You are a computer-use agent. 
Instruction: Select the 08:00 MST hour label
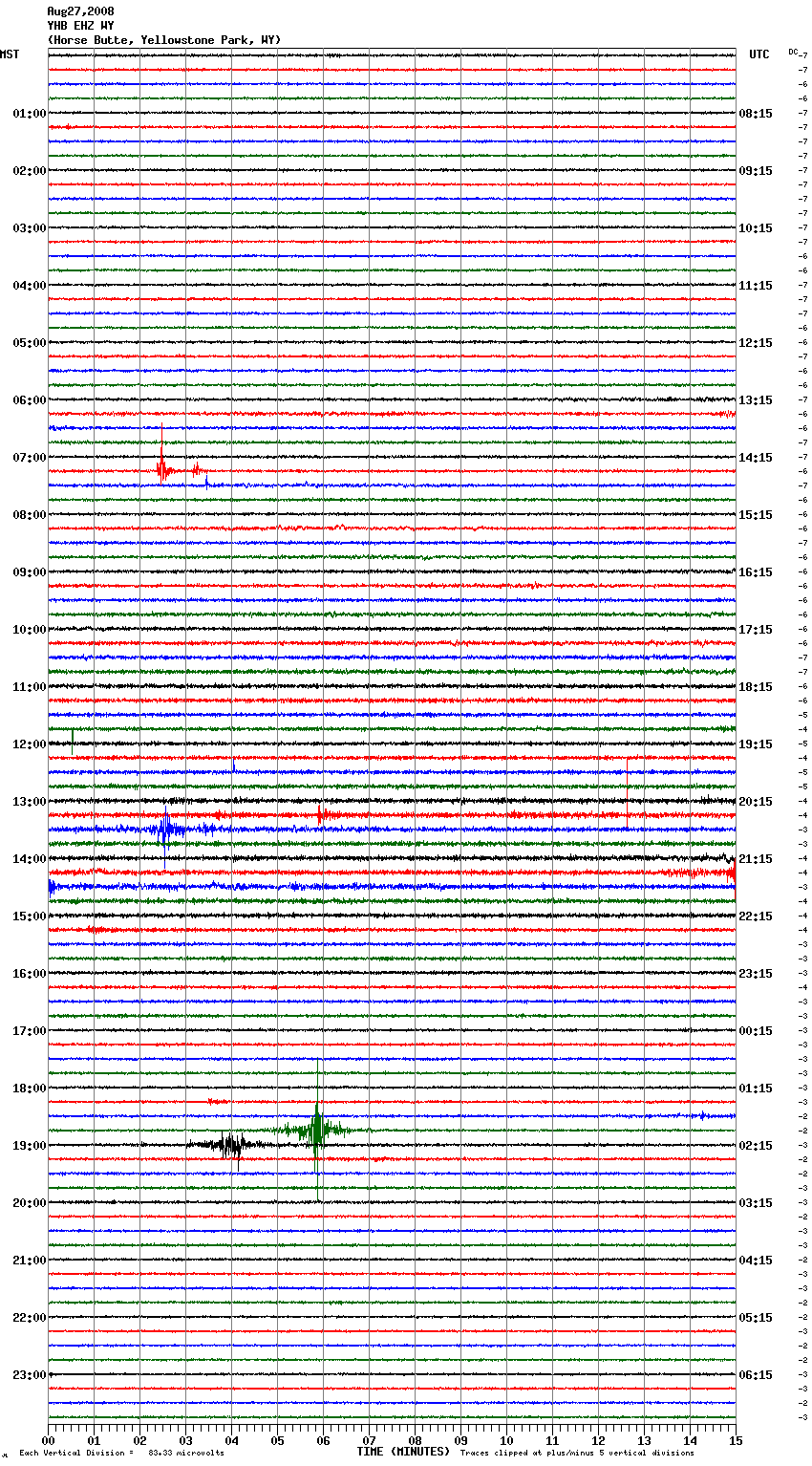[x=30, y=515]
